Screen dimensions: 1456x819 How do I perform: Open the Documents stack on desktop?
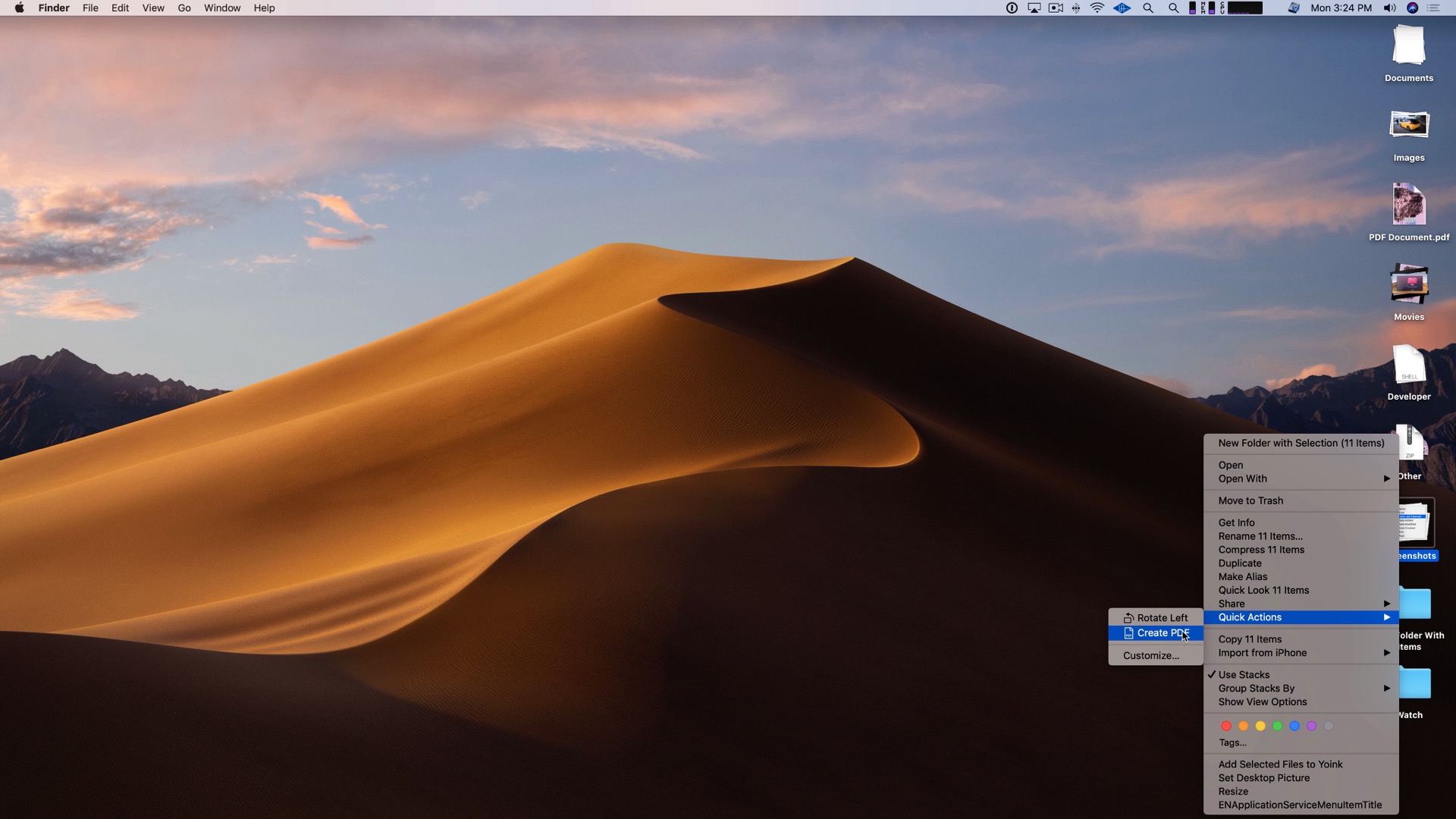point(1408,47)
